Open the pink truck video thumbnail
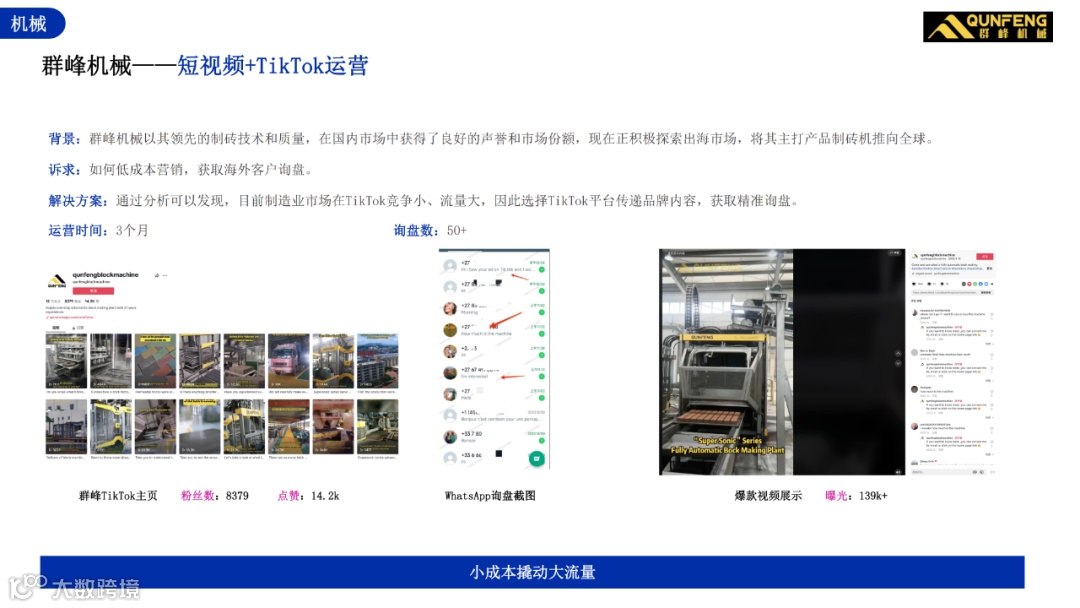The image size is (1080, 608). (x=289, y=361)
